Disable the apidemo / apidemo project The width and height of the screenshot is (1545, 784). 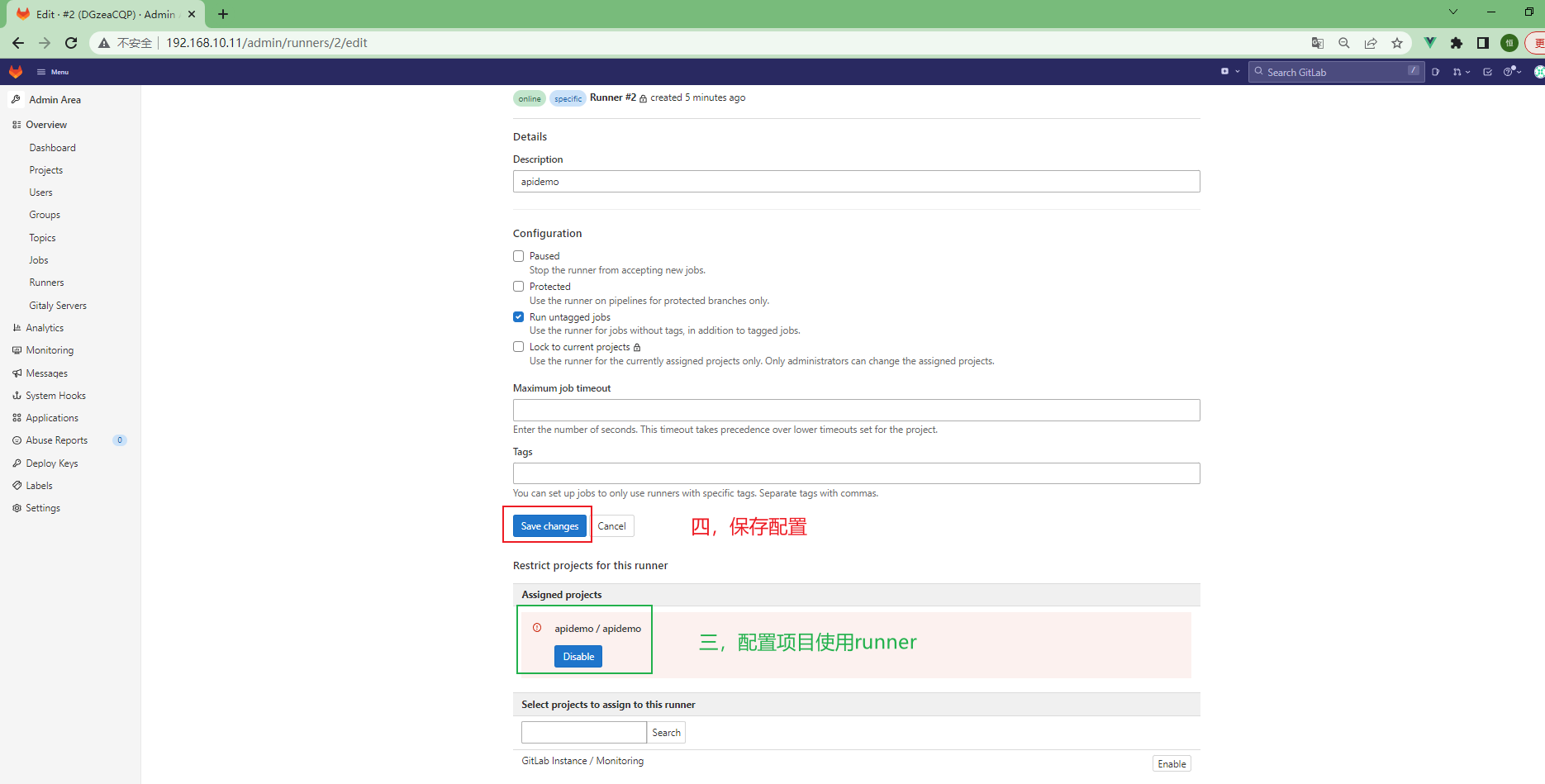(578, 657)
